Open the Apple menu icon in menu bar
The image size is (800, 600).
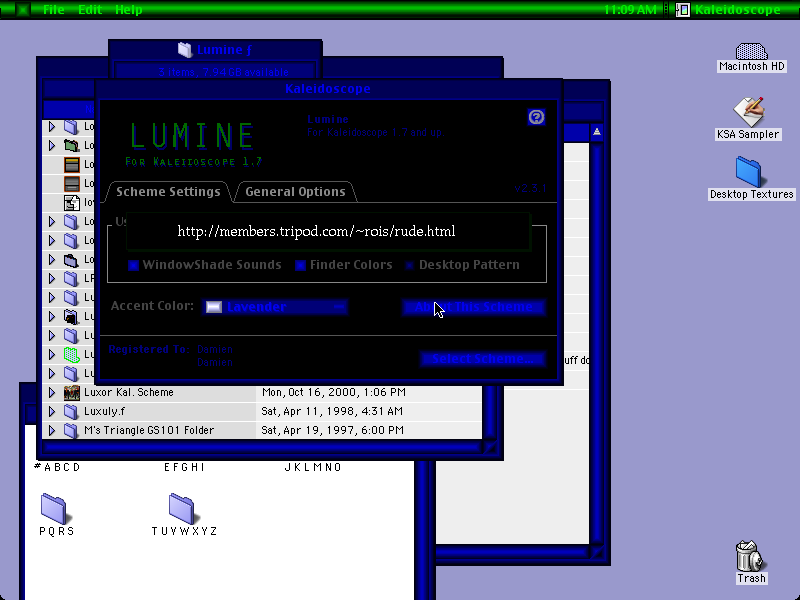point(22,10)
